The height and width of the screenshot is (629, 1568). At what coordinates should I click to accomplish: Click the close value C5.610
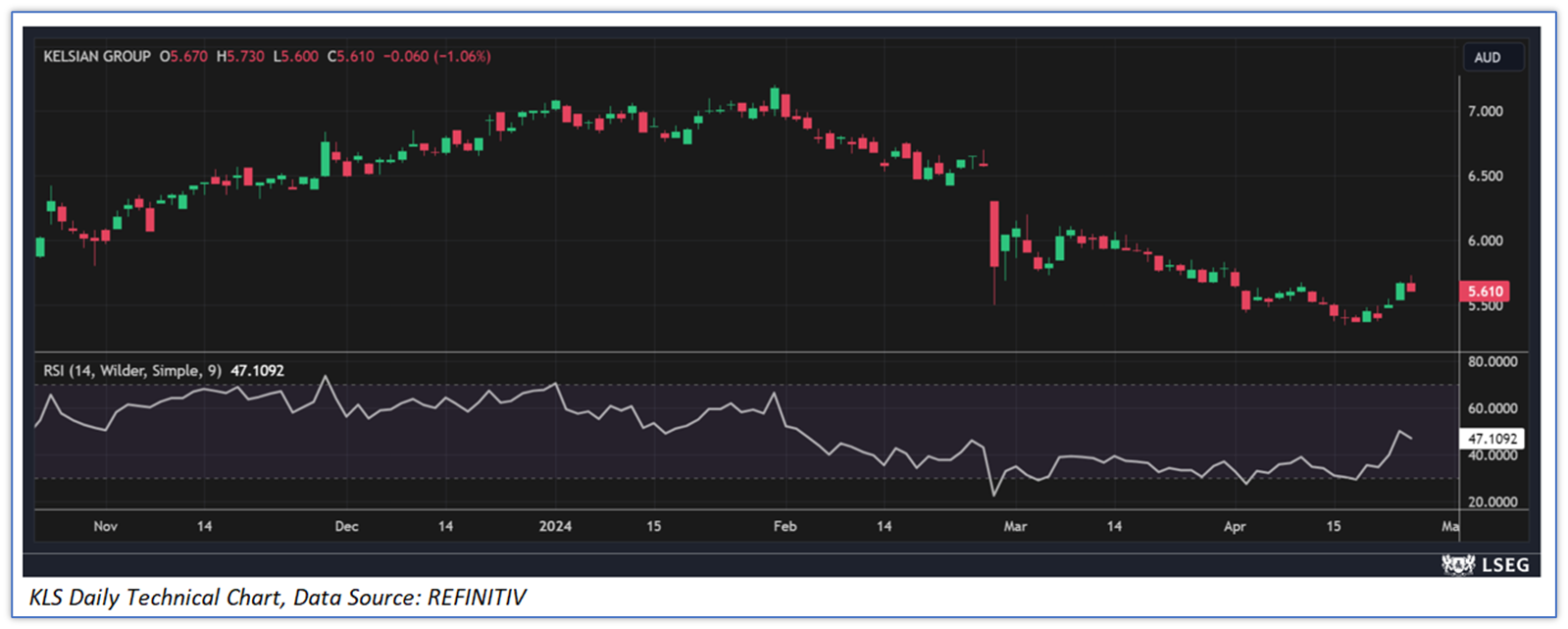[x=351, y=57]
